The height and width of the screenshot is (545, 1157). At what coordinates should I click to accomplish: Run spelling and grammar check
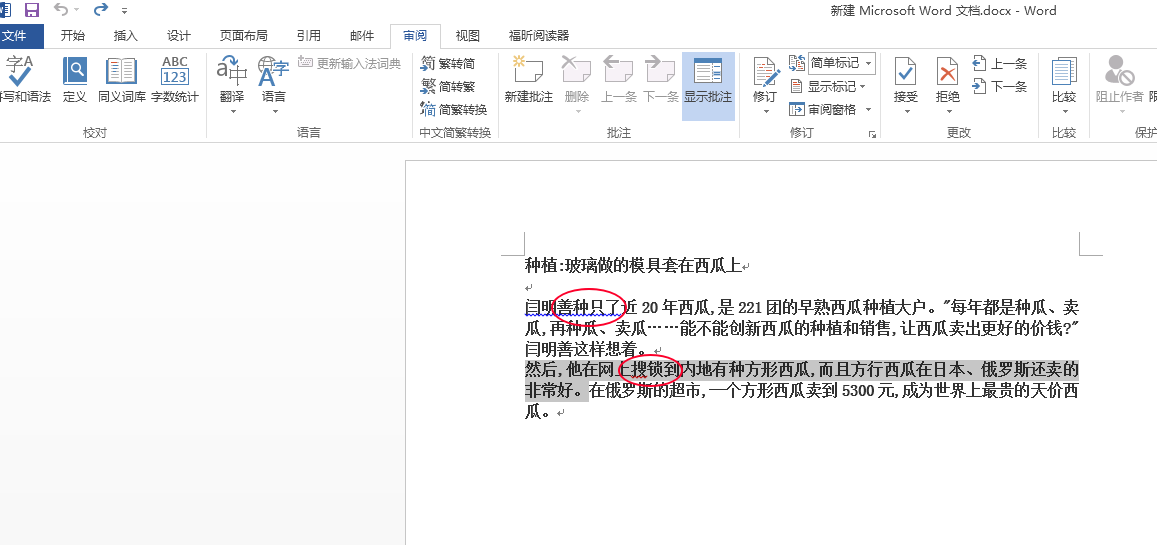[x=22, y=80]
